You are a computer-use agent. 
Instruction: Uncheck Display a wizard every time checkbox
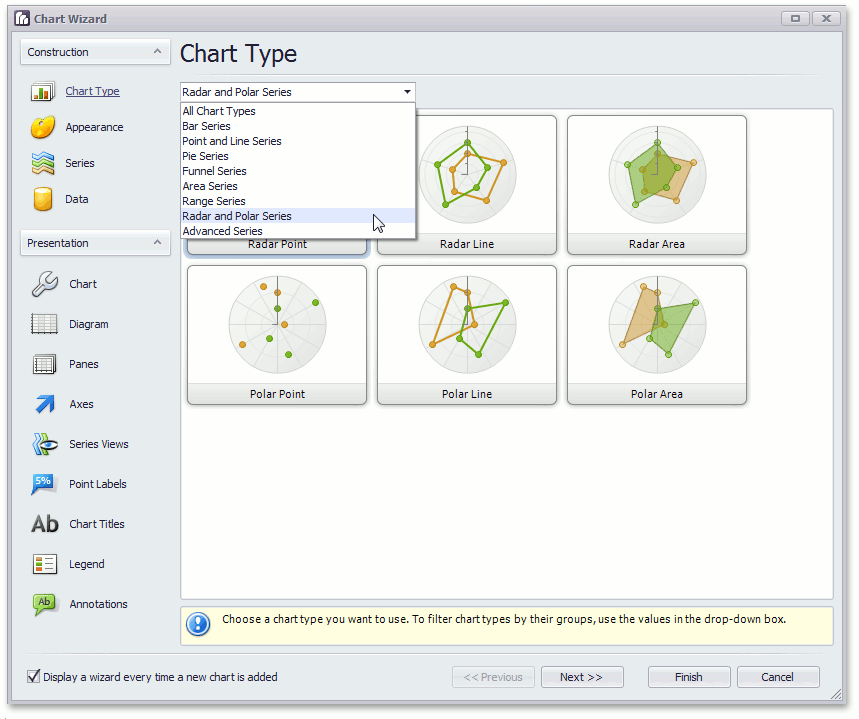point(34,677)
